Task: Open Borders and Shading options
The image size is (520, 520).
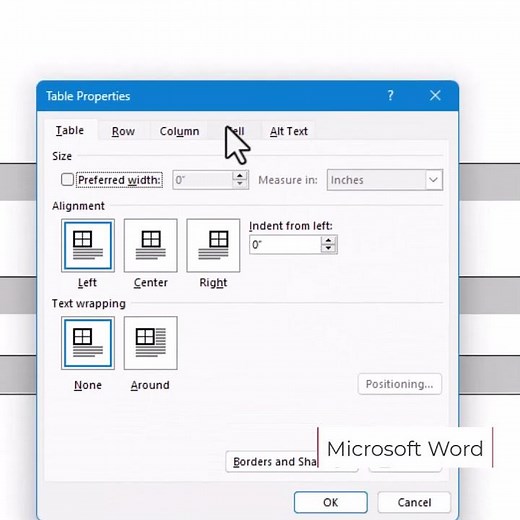Action: coord(292,462)
